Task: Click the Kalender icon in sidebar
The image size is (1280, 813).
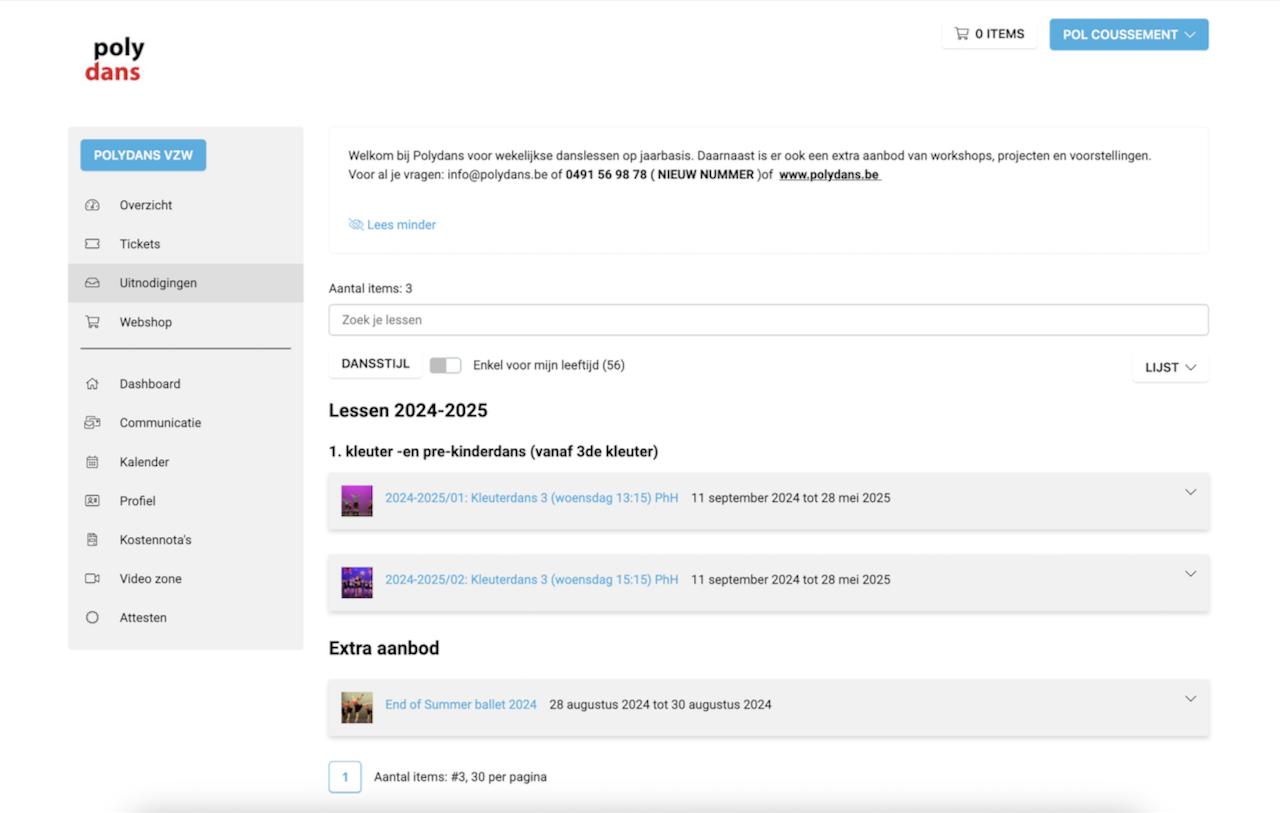Action: 93,462
